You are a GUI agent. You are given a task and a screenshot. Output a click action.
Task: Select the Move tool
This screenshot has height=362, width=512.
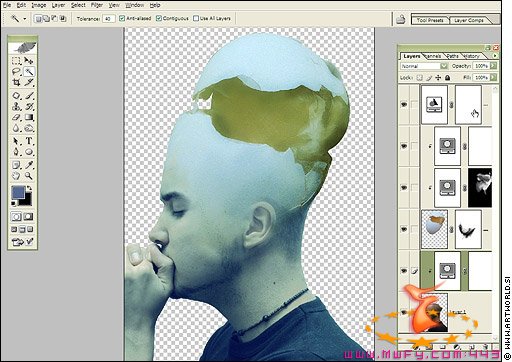[29, 61]
